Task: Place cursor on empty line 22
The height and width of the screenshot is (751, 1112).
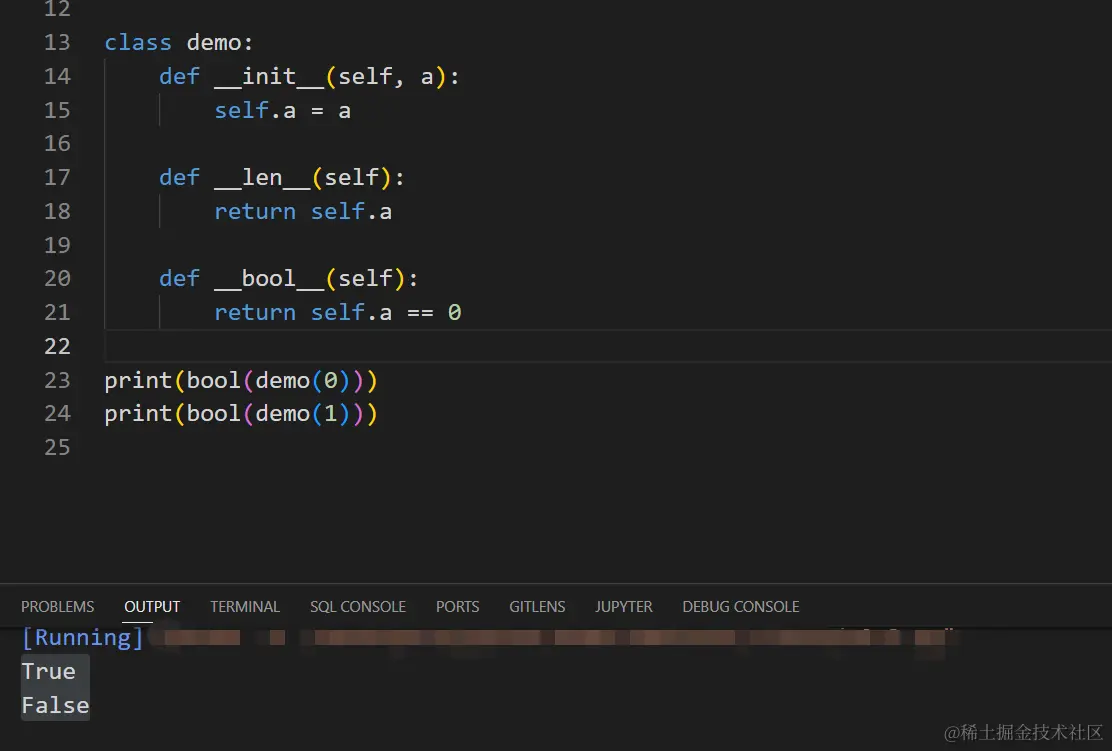Action: click(x=608, y=346)
